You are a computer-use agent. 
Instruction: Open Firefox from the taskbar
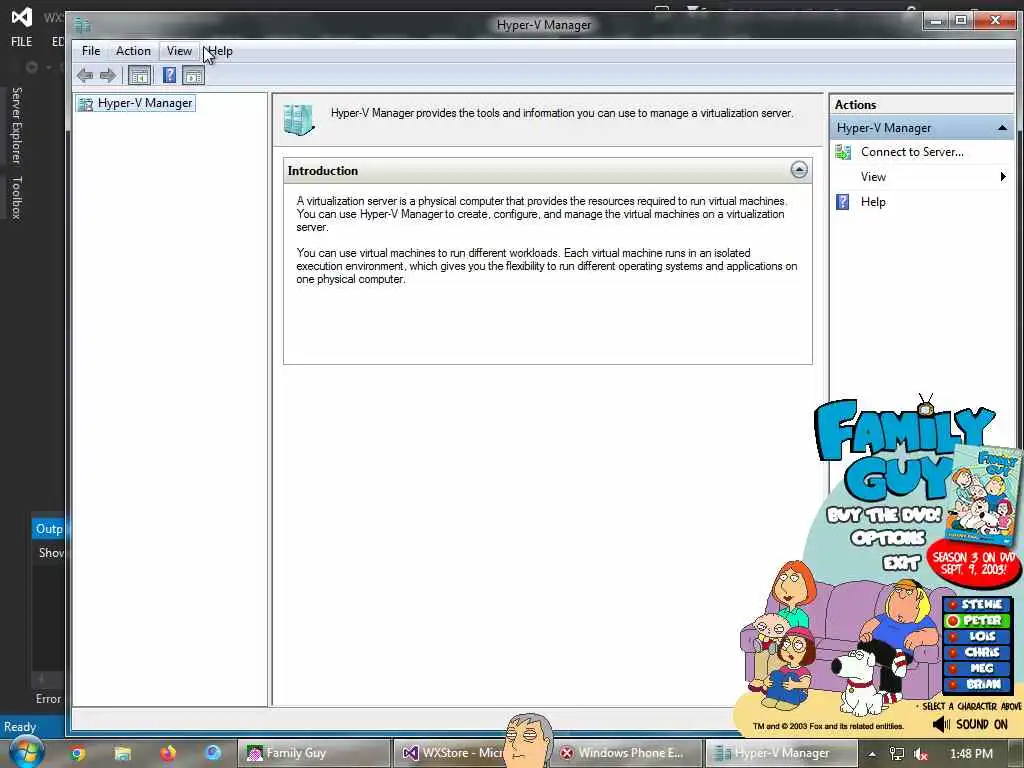[168, 754]
